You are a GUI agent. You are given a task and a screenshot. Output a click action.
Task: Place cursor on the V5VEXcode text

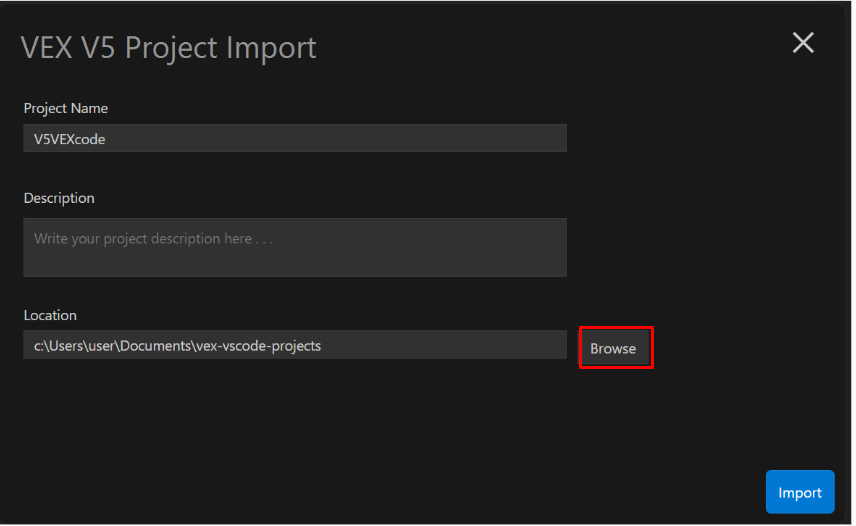pyautogui.click(x=69, y=139)
